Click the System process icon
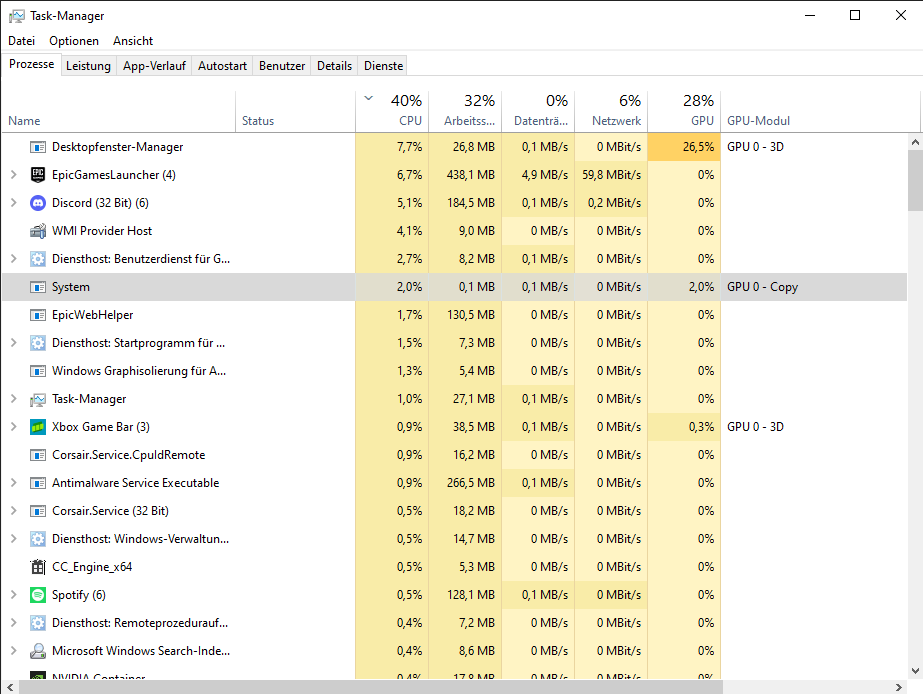Screen dimensions: 923x694 (38, 287)
